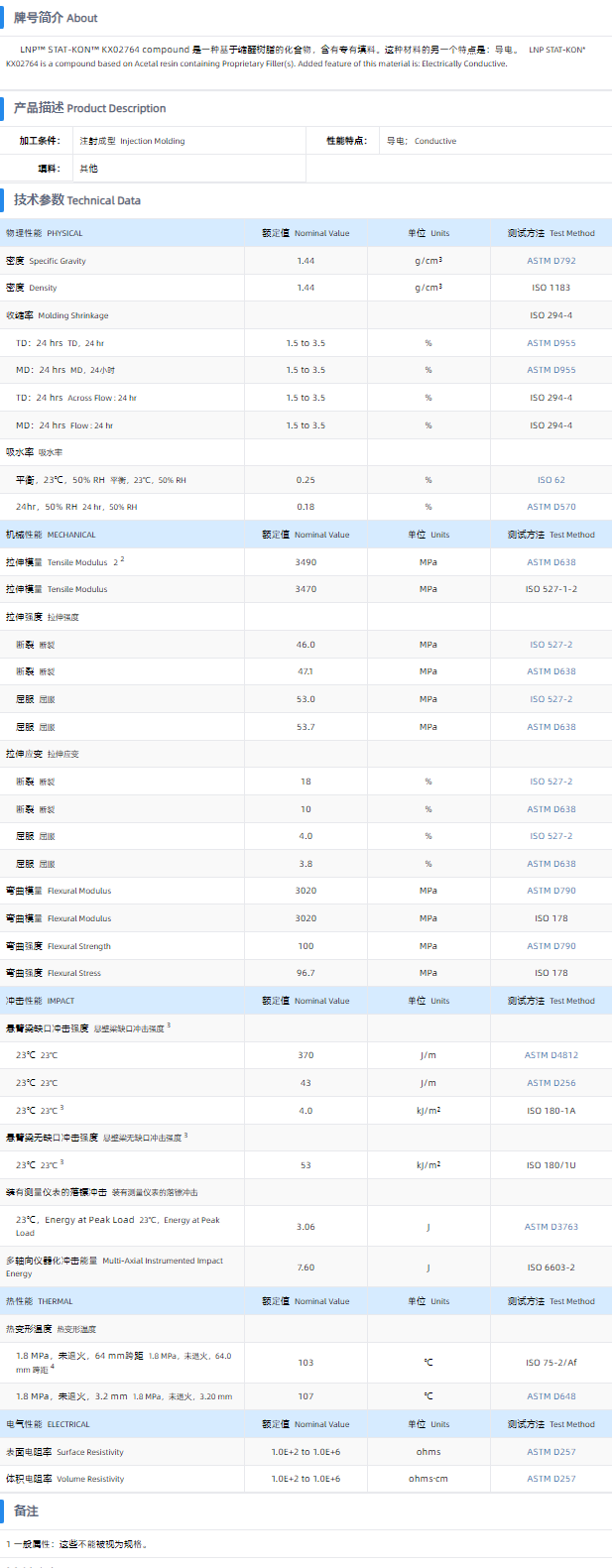Select the 备注 notes section heading
The height and width of the screenshot is (1568, 612).
pyautogui.click(x=27, y=1511)
